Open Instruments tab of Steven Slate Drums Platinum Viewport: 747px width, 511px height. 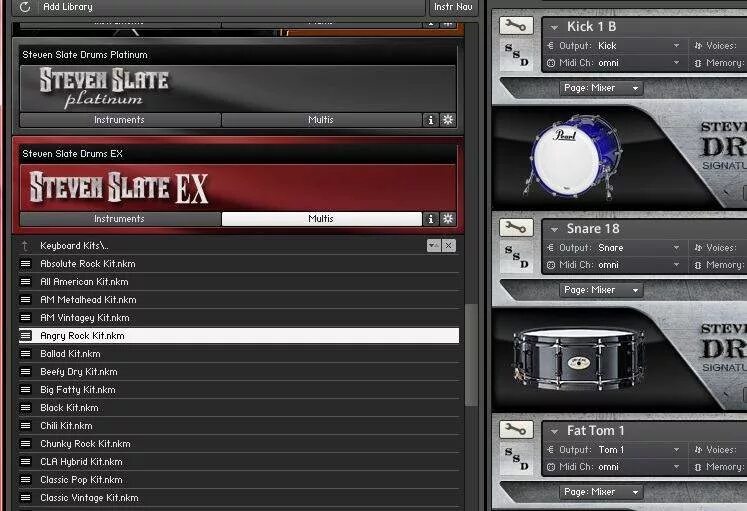(120, 120)
